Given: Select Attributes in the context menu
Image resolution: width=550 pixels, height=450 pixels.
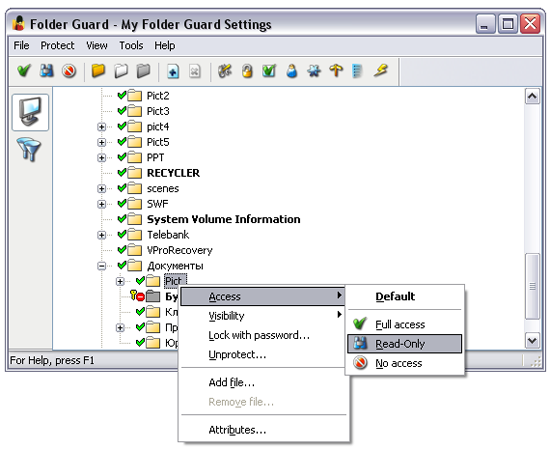Looking at the screenshot, I should tap(237, 430).
